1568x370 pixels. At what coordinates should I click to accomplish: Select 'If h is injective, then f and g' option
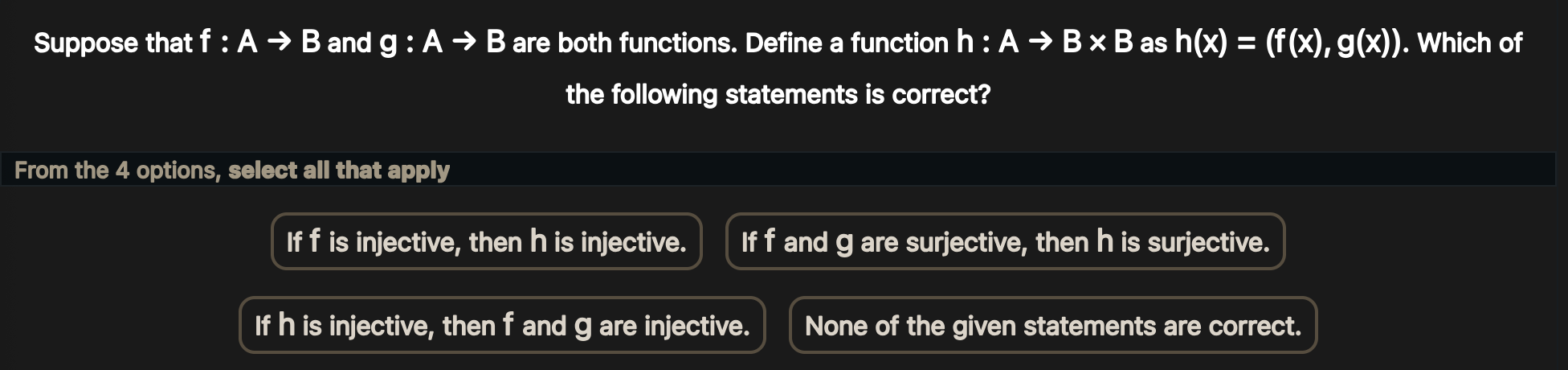click(x=501, y=326)
